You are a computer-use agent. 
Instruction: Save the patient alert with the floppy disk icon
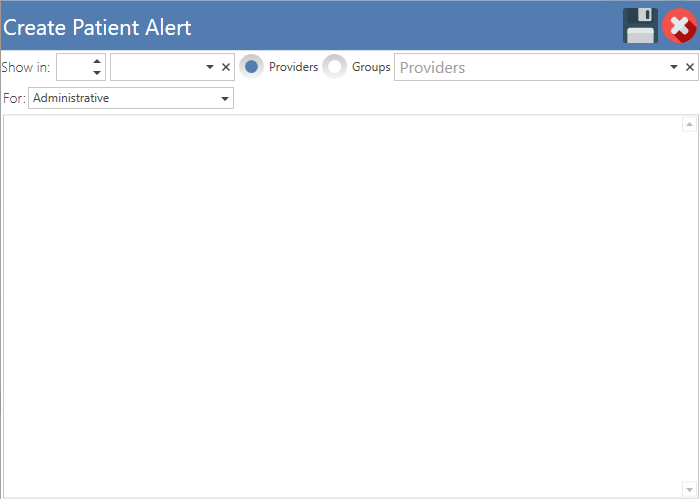coord(640,26)
